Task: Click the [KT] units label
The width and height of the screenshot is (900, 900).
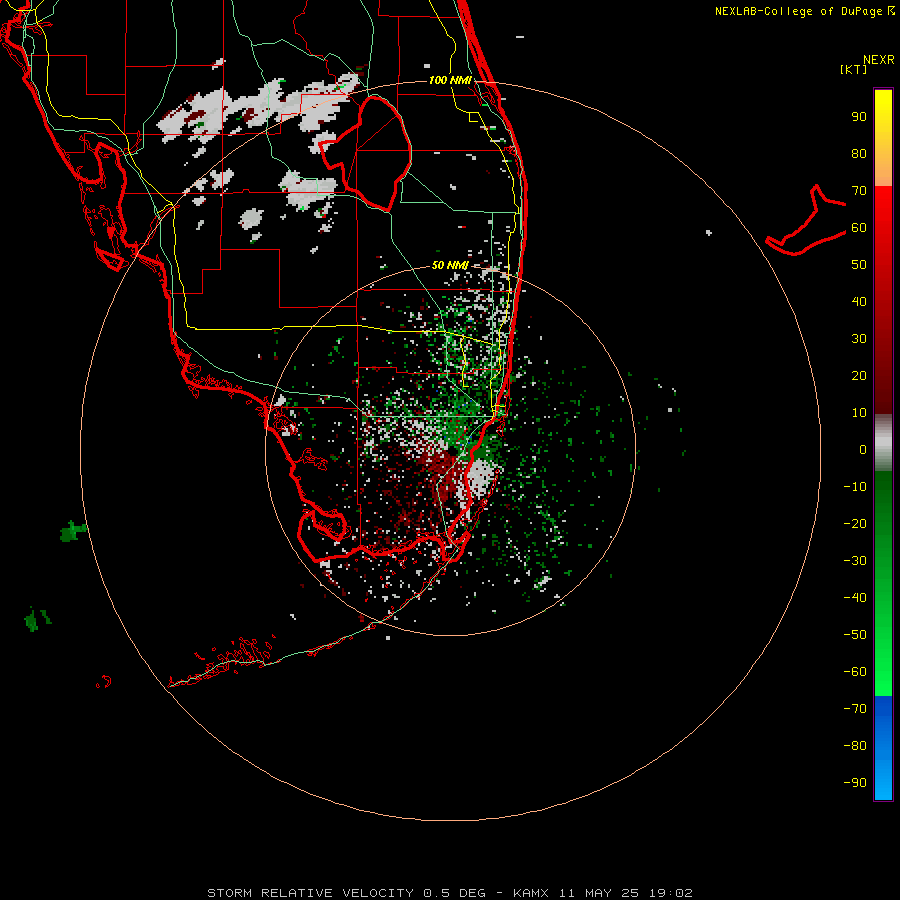Action: click(x=854, y=69)
